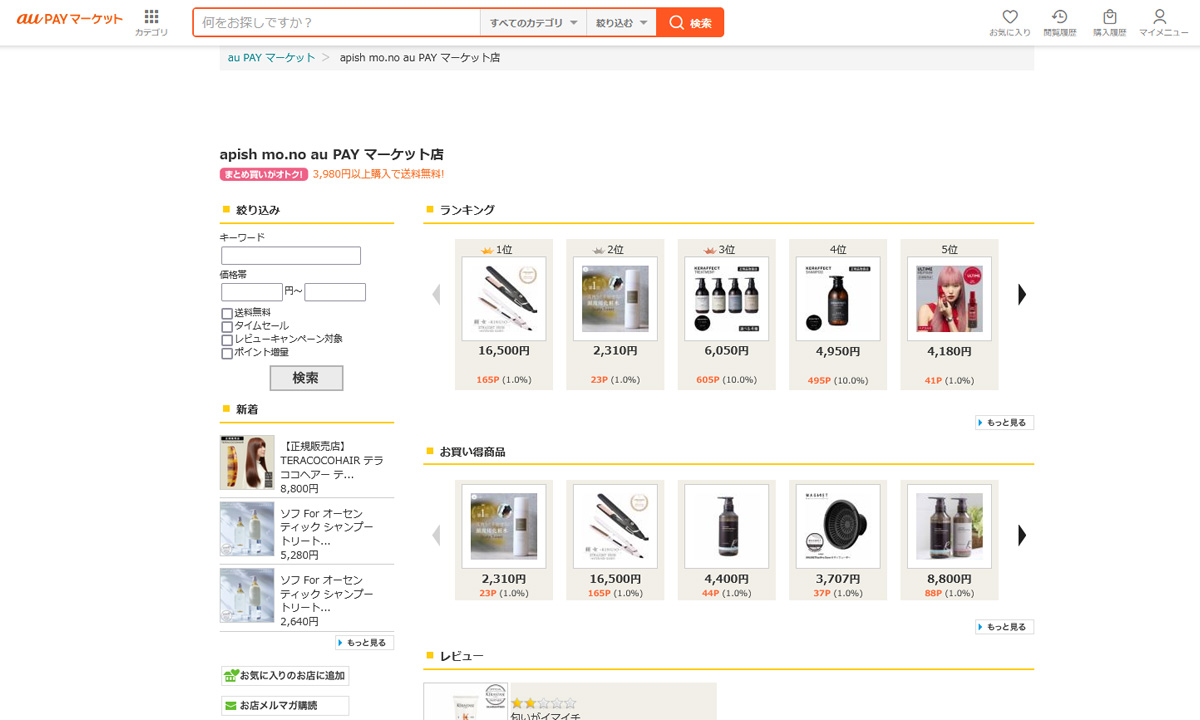The height and width of the screenshot is (720, 1200).
Task: Open purchase history icon
Action: pyautogui.click(x=1109, y=17)
